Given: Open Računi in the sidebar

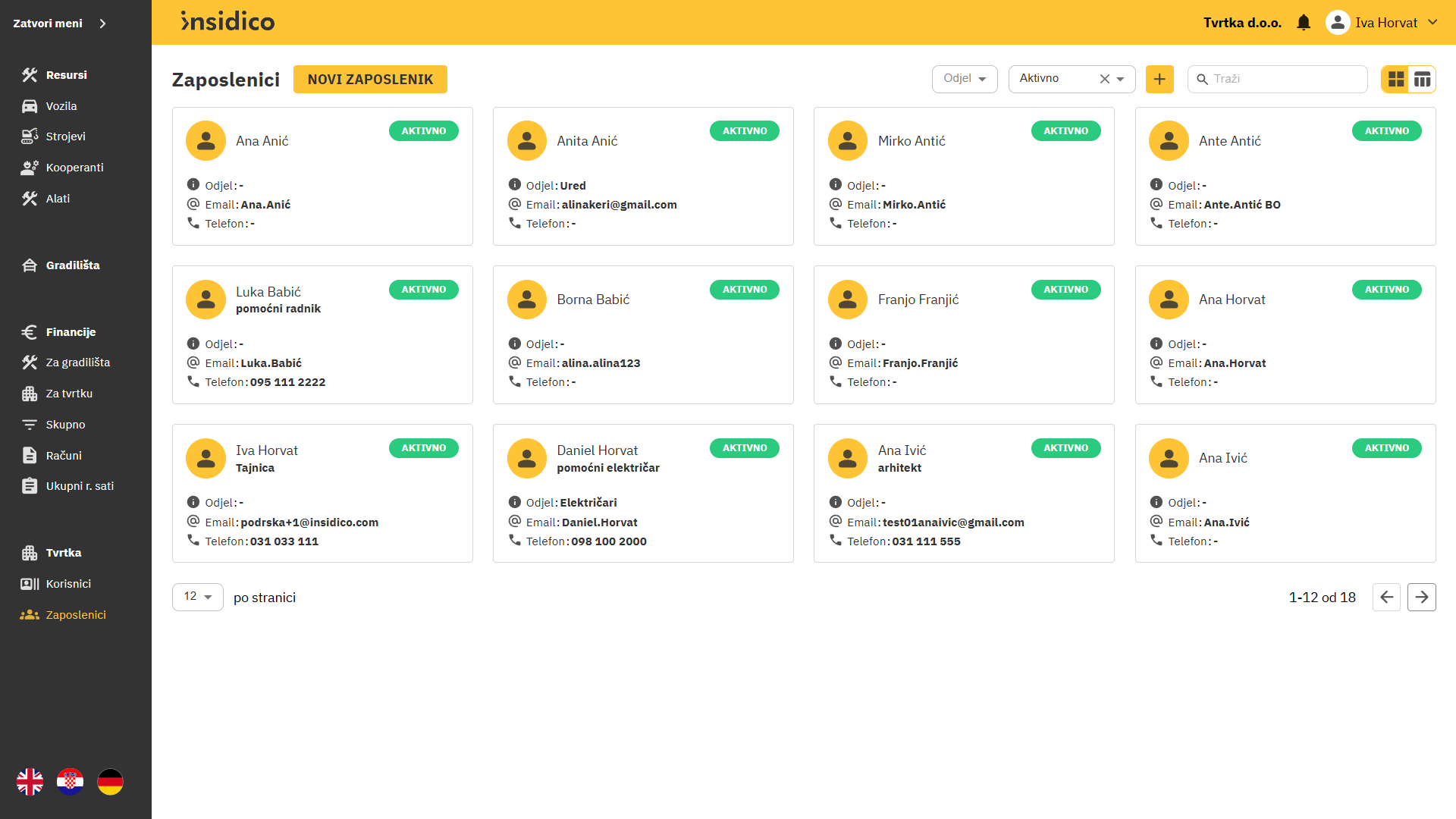Looking at the screenshot, I should point(64,456).
